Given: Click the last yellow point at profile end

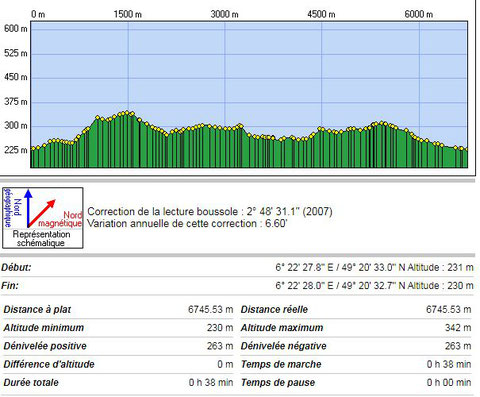Looking at the screenshot, I should [x=466, y=150].
